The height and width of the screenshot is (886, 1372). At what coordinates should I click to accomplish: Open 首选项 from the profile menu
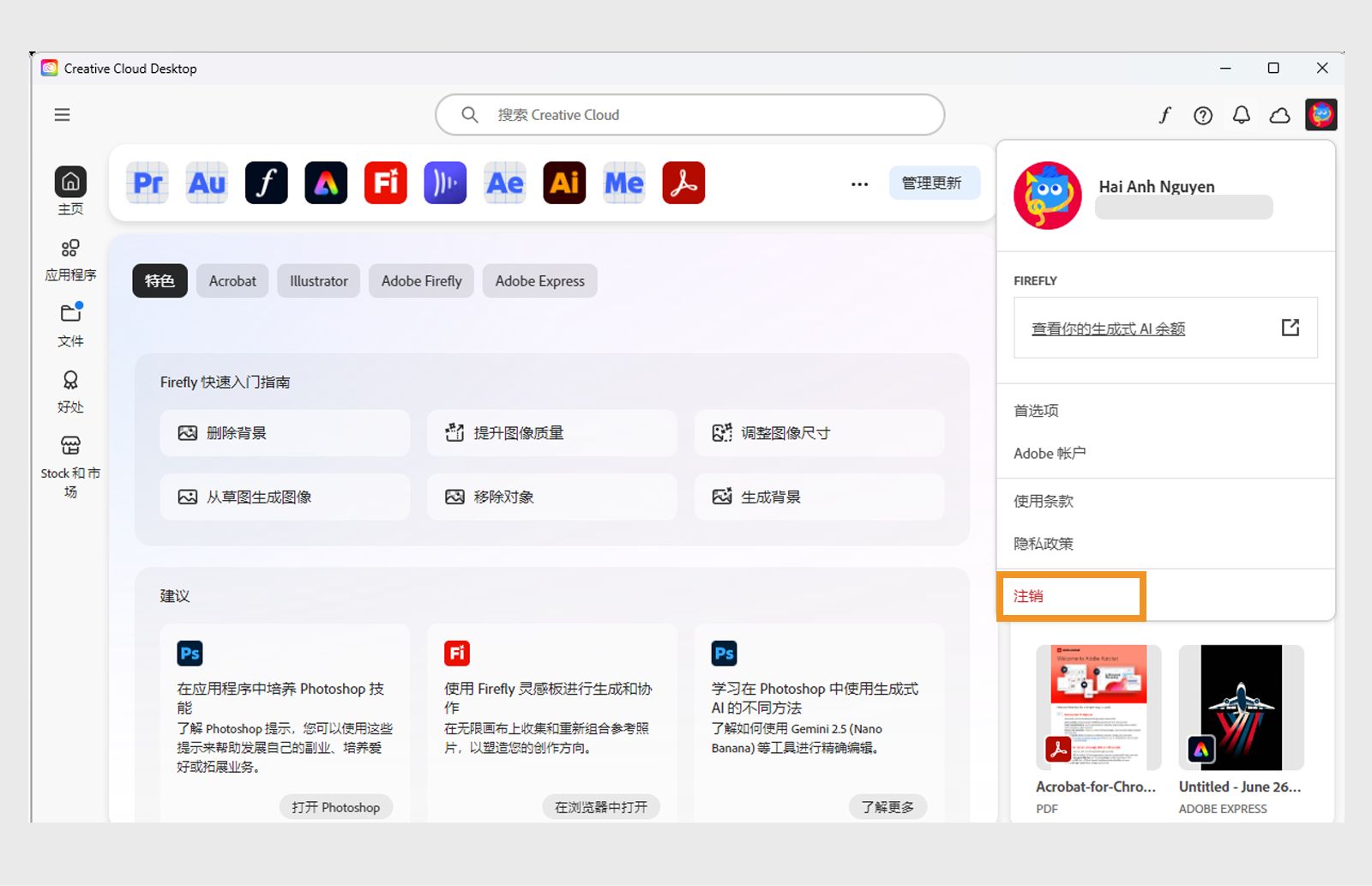click(x=1036, y=411)
